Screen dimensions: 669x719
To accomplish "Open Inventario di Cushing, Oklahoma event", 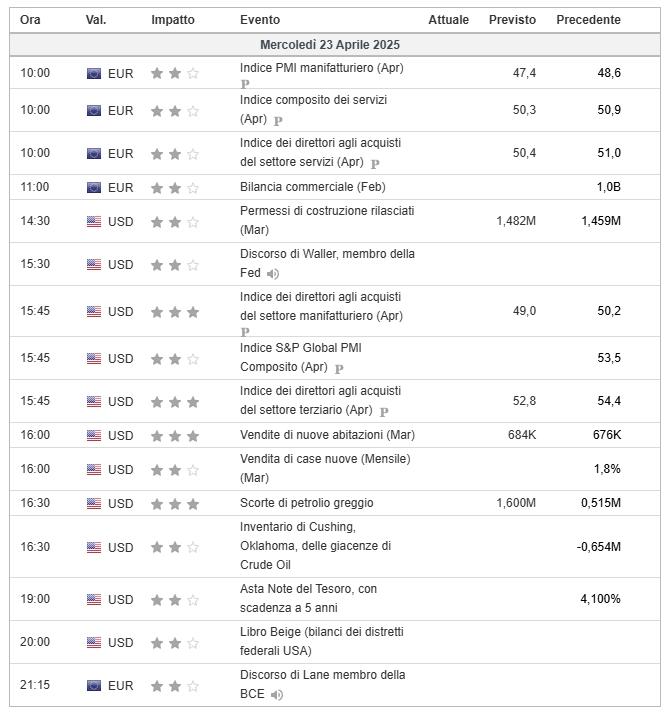I will 315,546.
